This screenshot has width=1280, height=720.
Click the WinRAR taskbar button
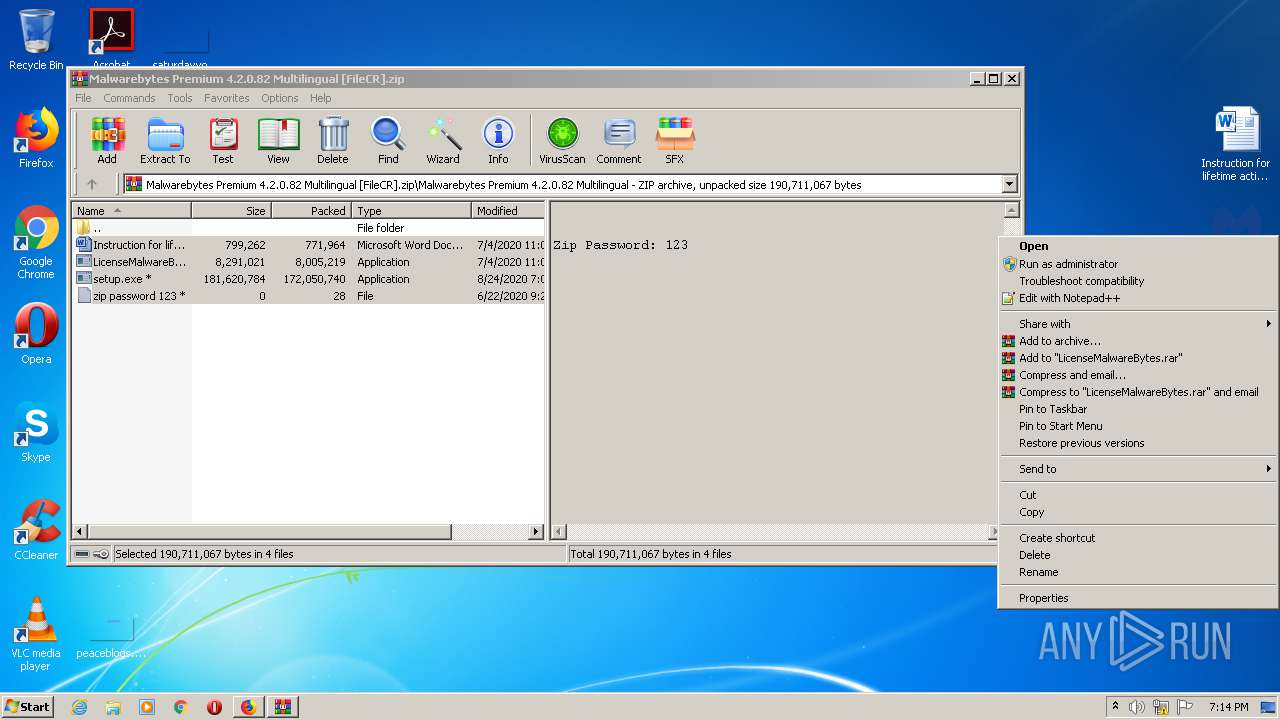[x=282, y=707]
